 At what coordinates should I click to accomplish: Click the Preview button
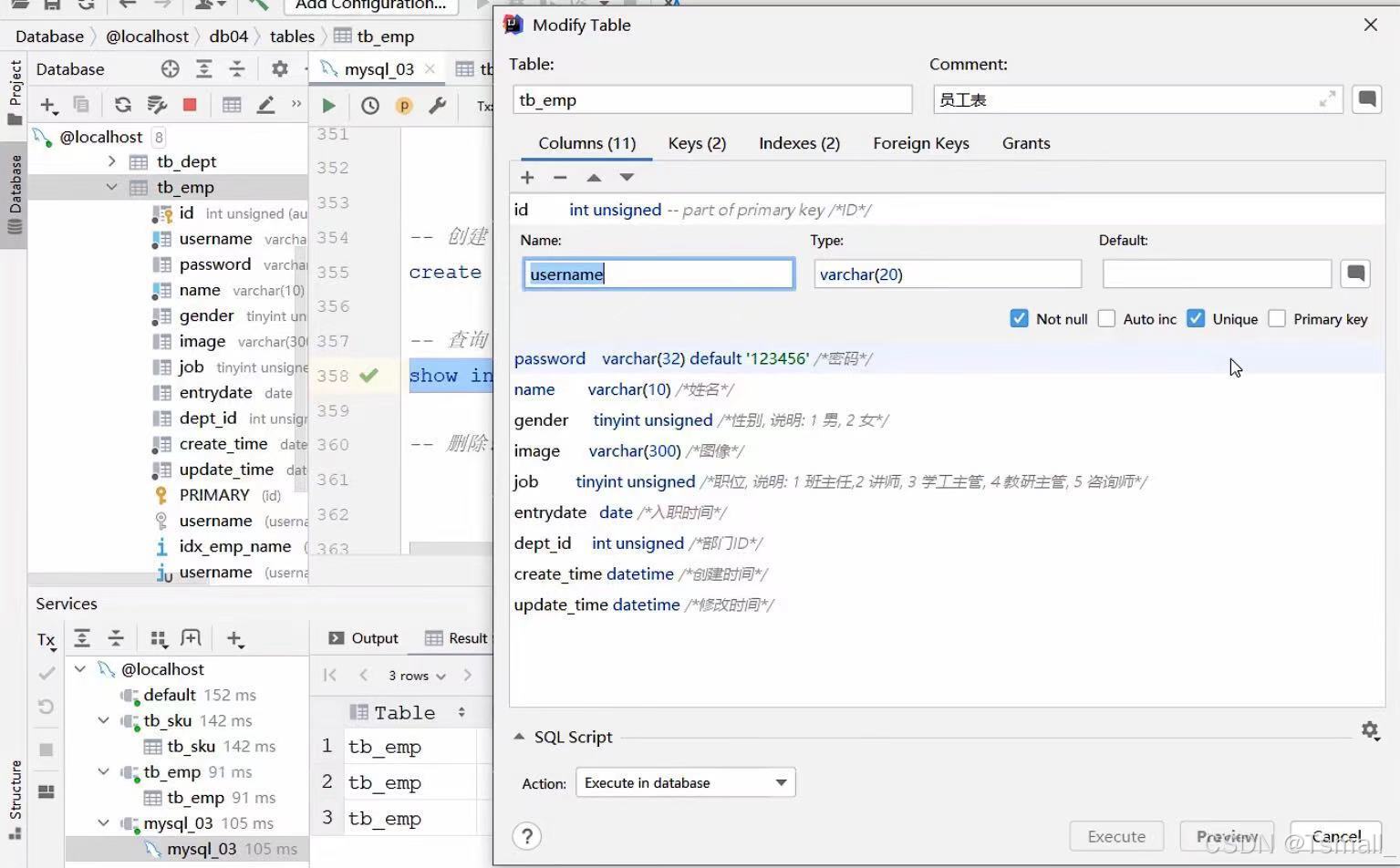(1227, 836)
